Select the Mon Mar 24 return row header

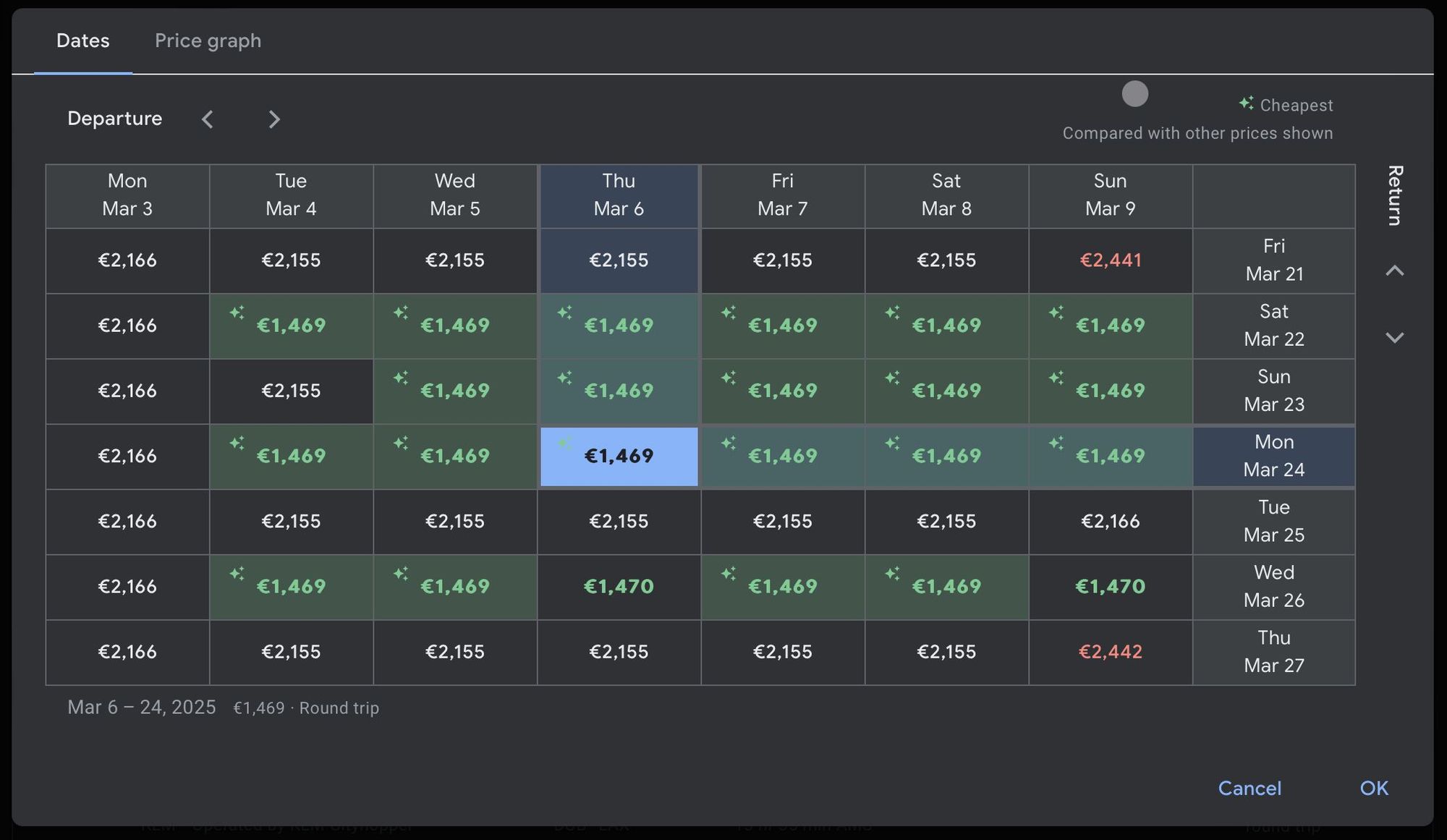click(x=1273, y=456)
